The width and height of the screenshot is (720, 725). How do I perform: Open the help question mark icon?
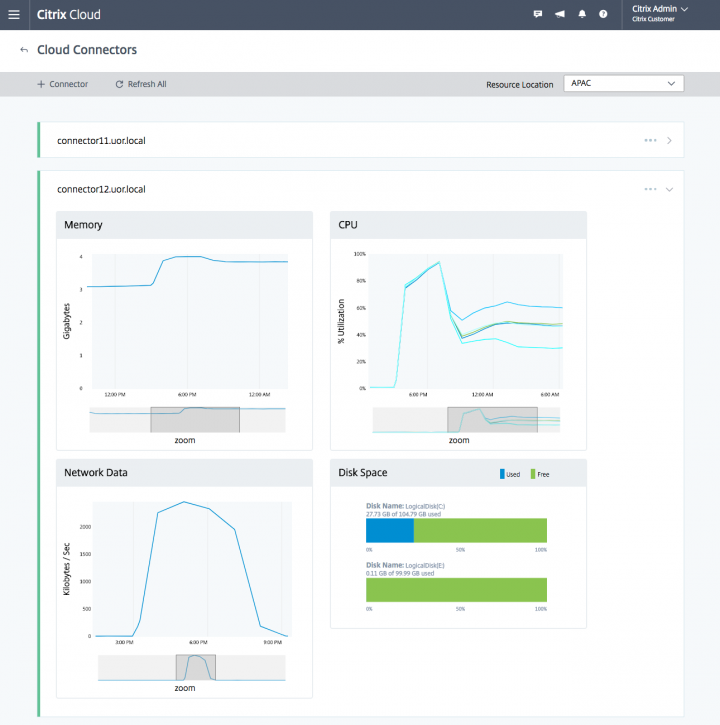[x=603, y=15]
